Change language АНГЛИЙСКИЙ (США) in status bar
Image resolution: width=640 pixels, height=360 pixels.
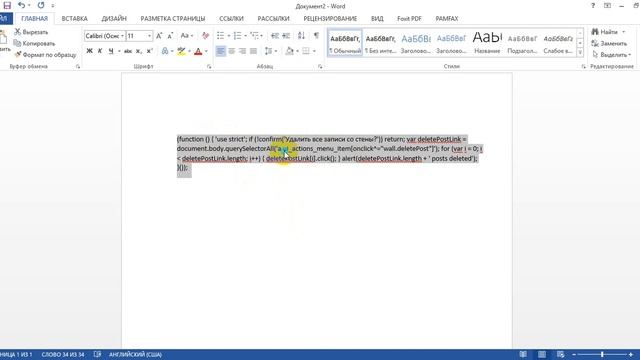pyautogui.click(x=135, y=355)
